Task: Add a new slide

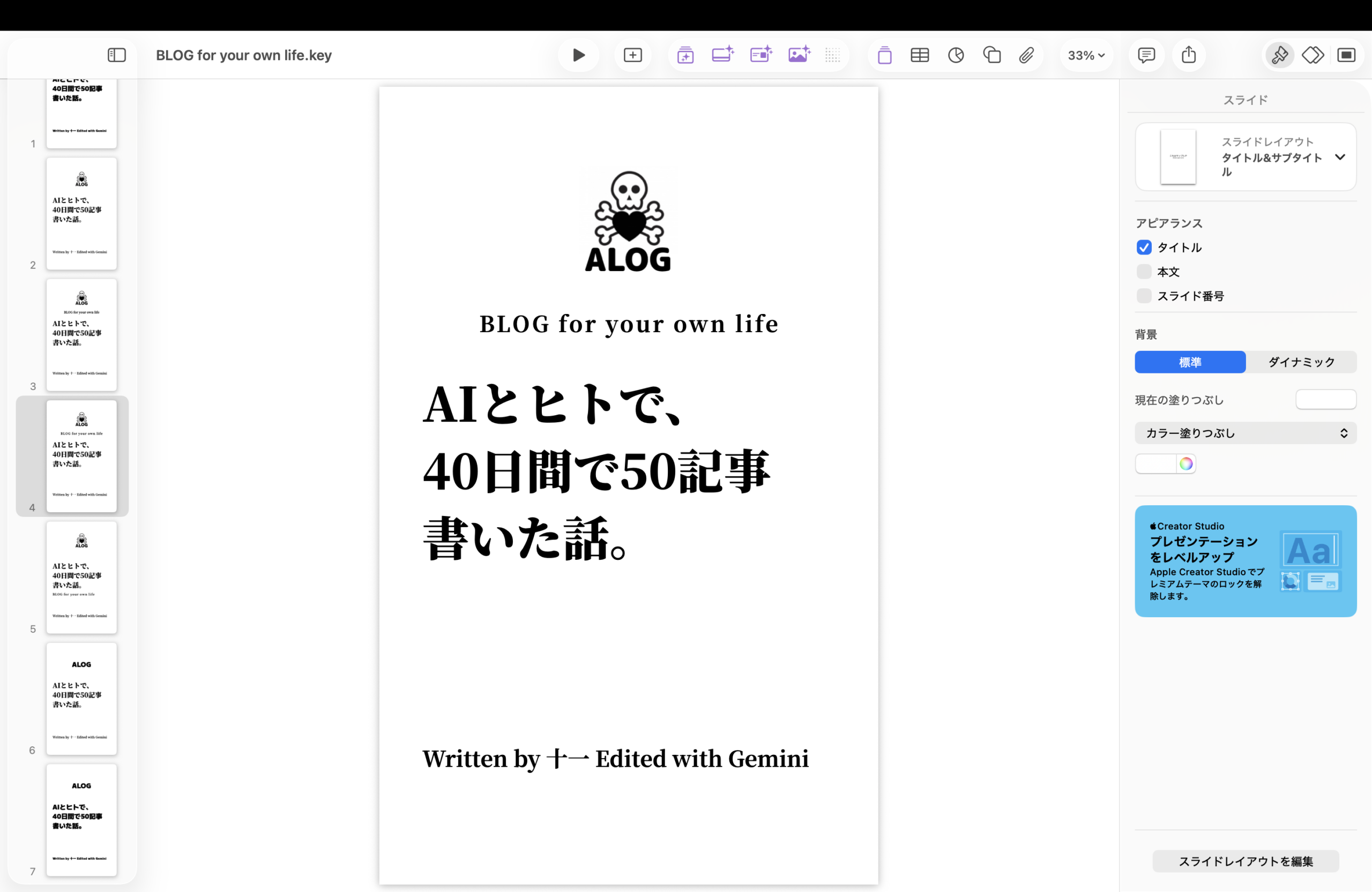Action: click(632, 55)
